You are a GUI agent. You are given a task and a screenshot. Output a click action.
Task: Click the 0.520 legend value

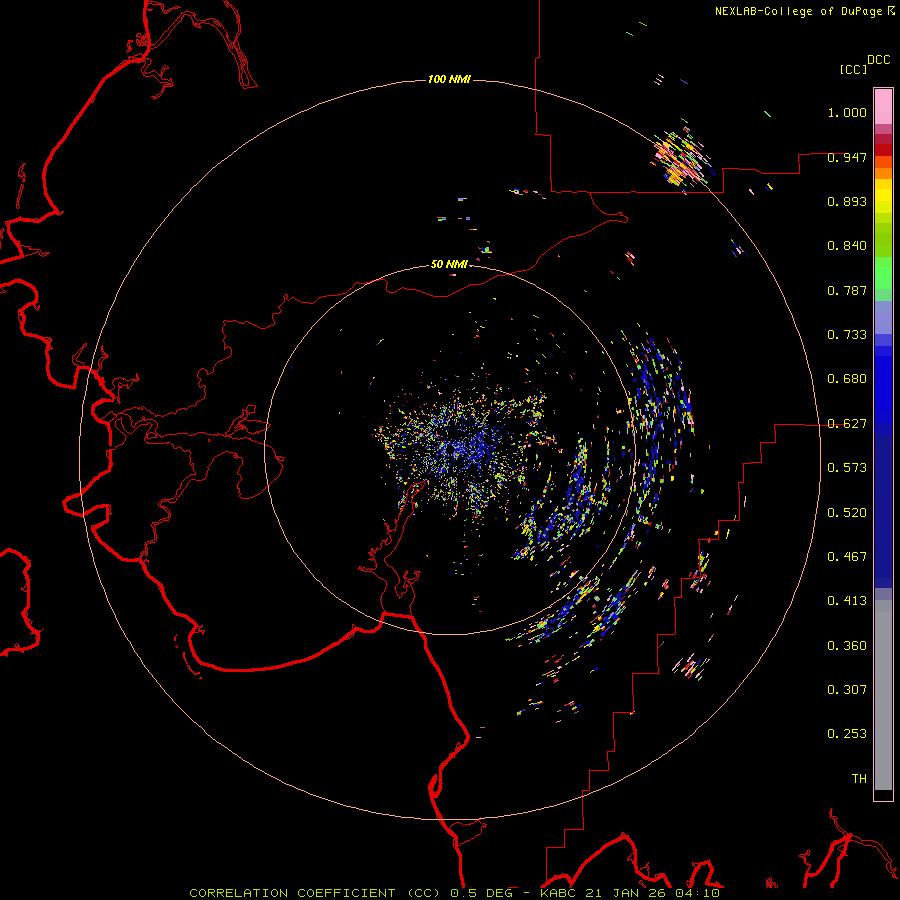[x=847, y=513]
